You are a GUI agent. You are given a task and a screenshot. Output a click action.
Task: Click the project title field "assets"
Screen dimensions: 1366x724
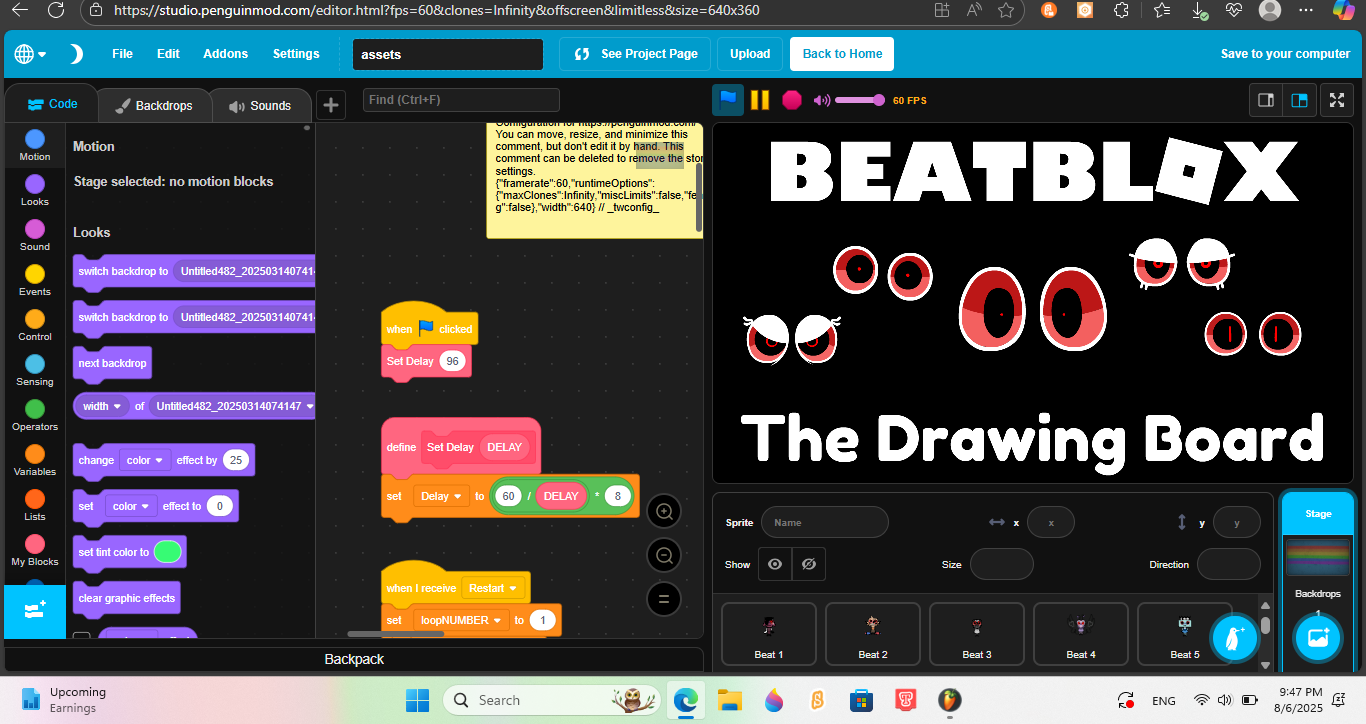click(x=448, y=54)
